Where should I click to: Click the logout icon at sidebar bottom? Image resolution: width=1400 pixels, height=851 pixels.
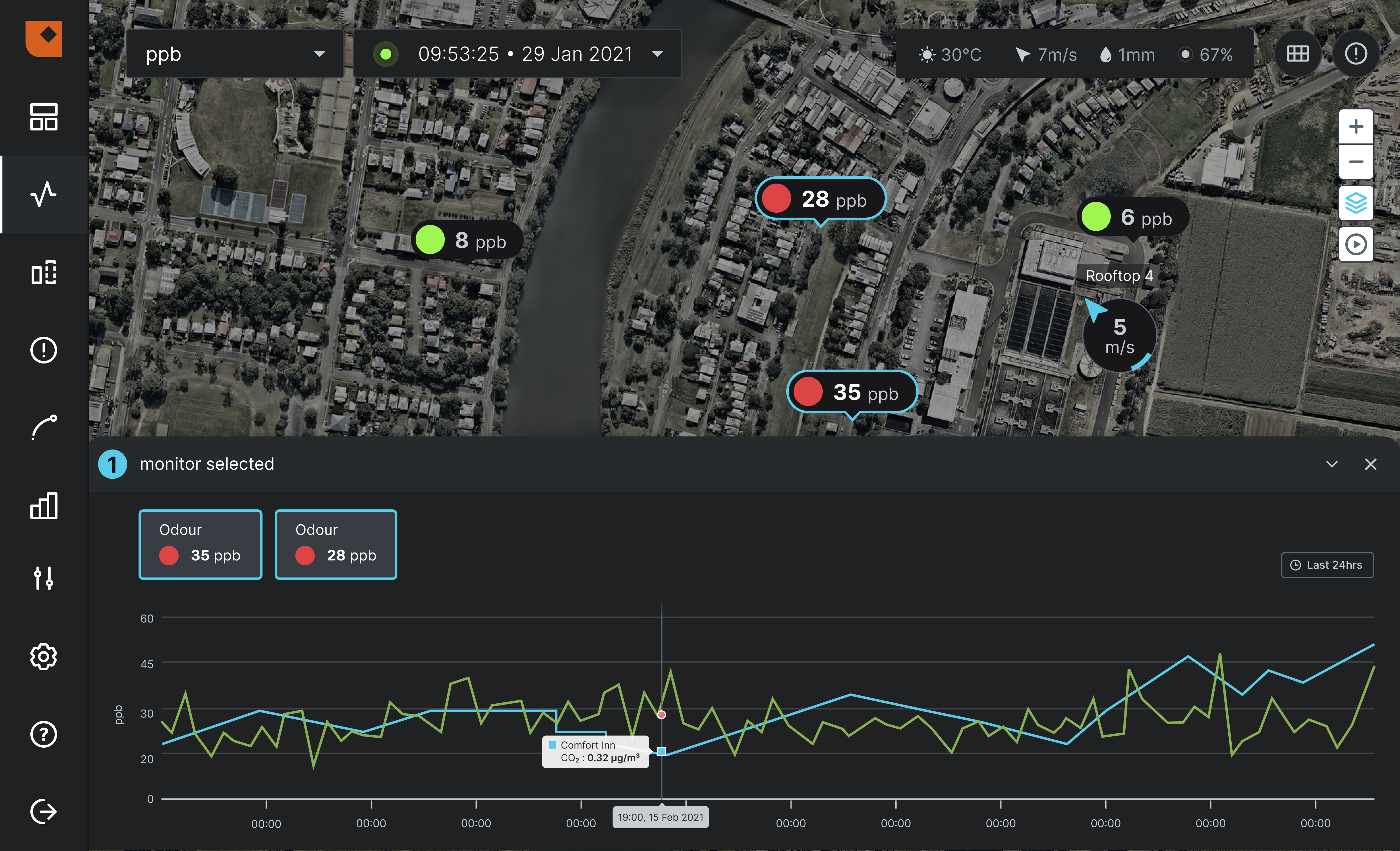[44, 811]
